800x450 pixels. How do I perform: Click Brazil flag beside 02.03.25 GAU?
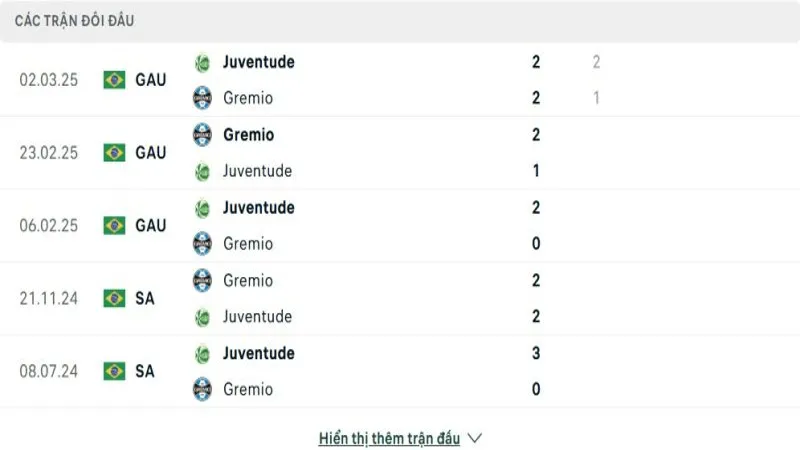[x=114, y=80]
